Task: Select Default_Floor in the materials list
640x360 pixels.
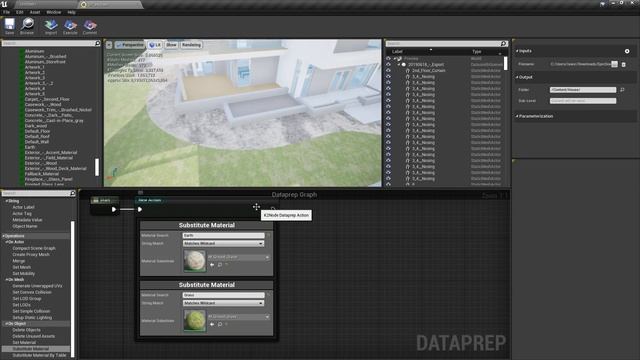Action: 37,131
